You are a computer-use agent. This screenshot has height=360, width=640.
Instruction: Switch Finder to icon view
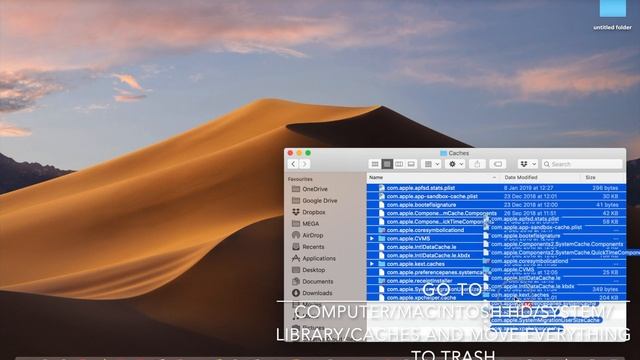click(374, 164)
